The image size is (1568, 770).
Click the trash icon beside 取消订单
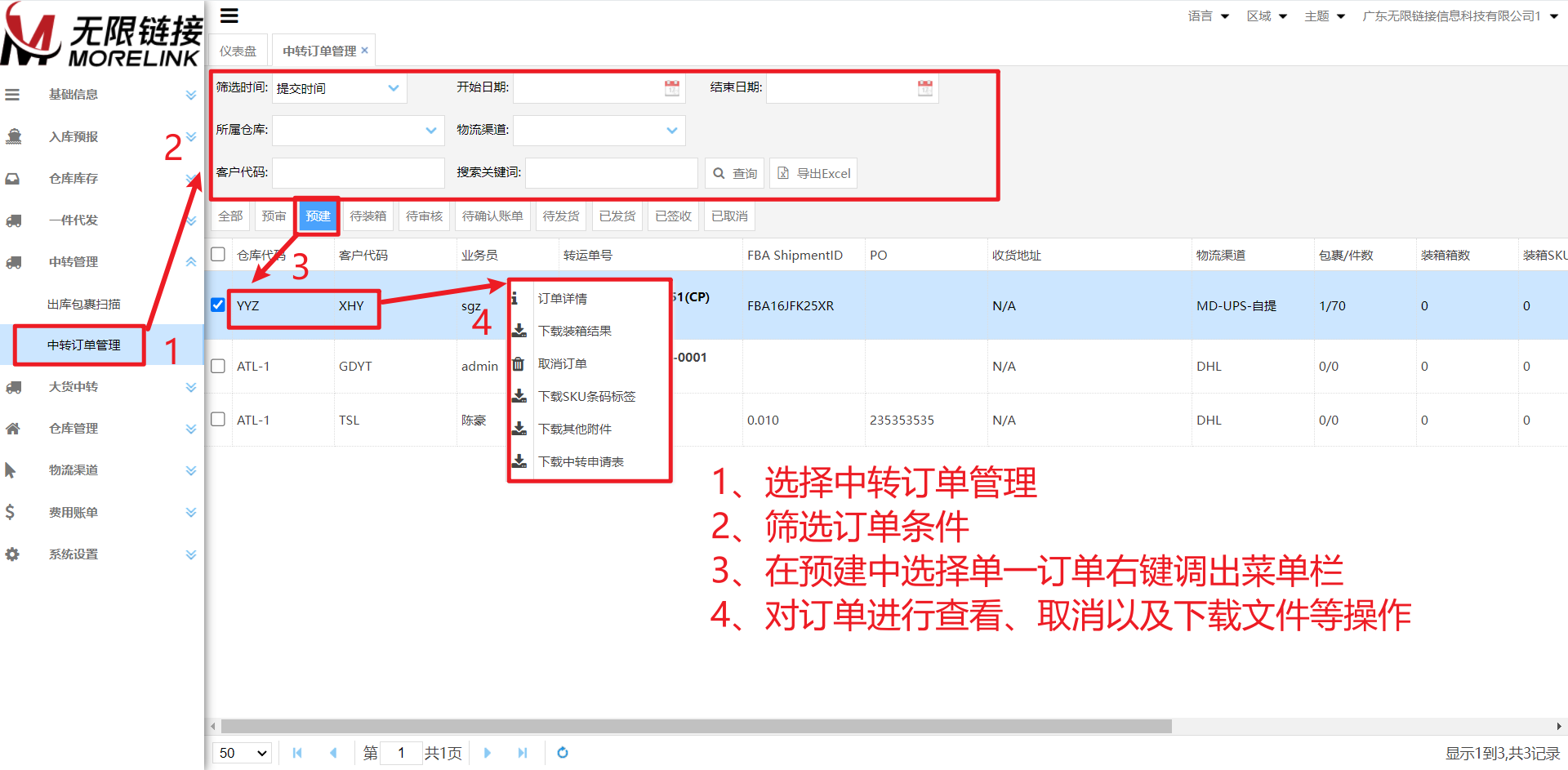(x=518, y=363)
